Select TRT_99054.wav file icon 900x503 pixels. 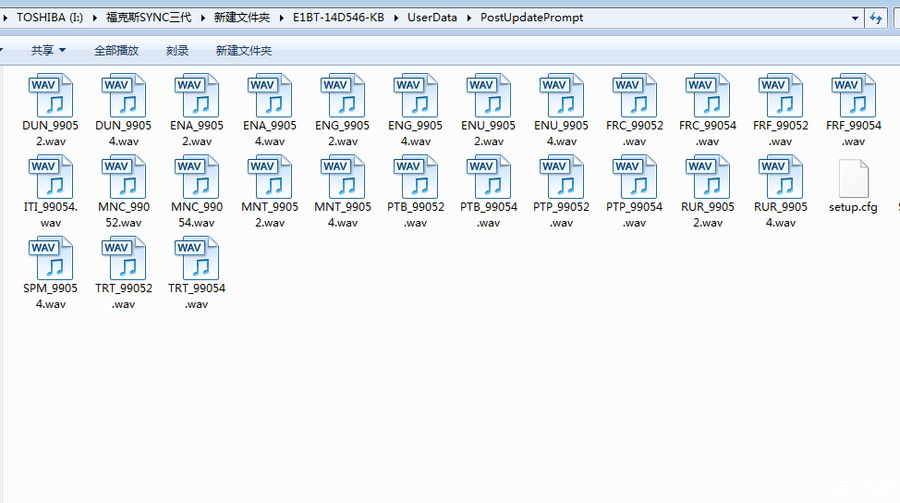coord(196,258)
